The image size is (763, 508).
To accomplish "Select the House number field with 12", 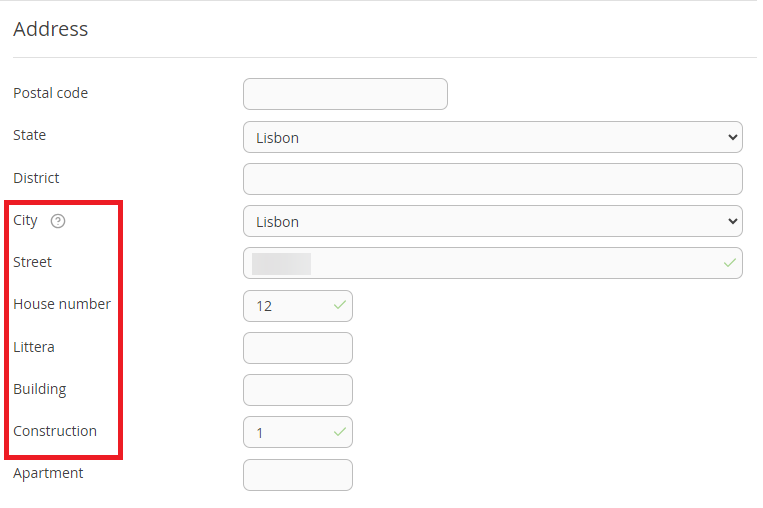I will 298,306.
